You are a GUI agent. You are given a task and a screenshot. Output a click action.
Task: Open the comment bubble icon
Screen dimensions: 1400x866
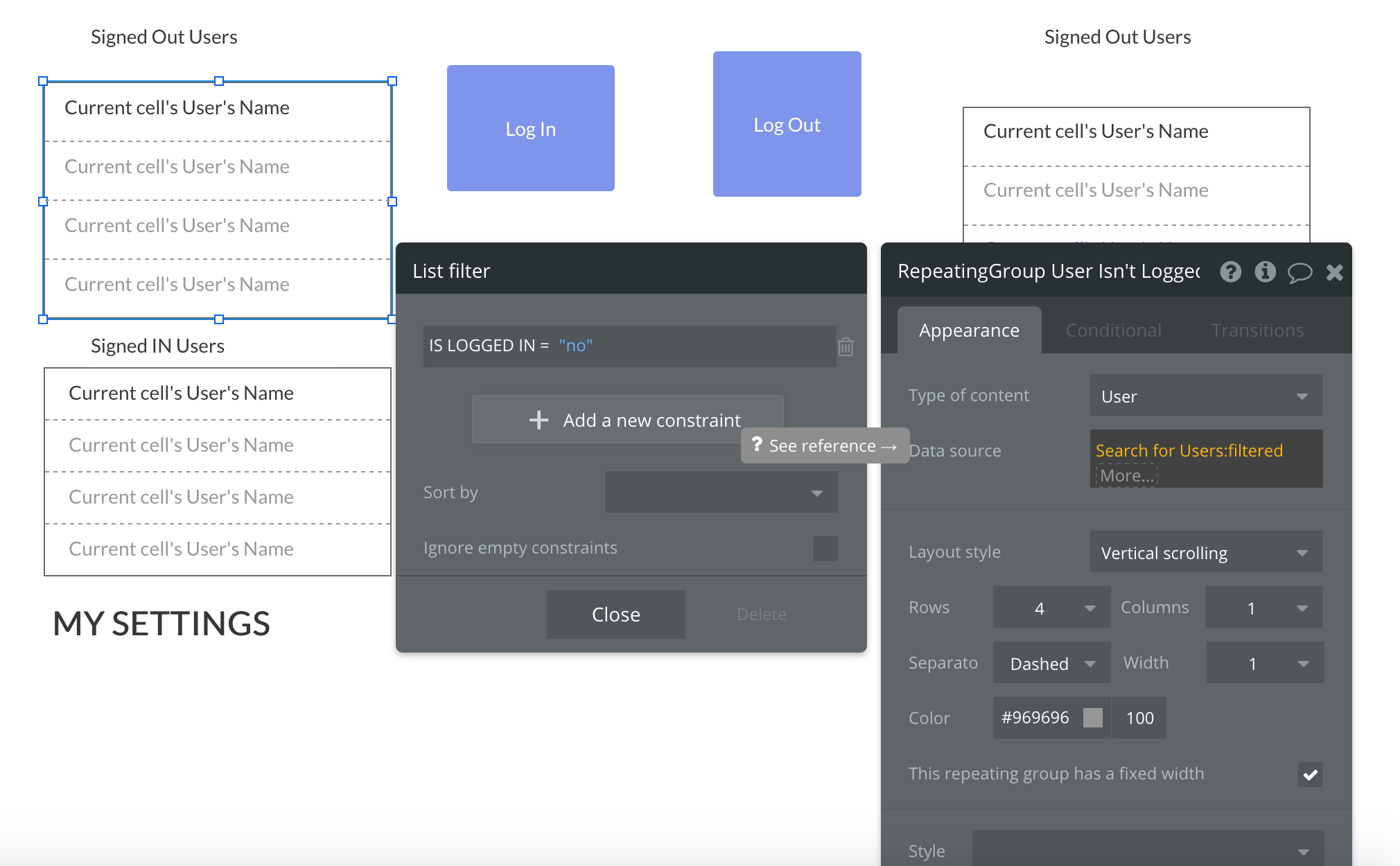[1300, 272]
